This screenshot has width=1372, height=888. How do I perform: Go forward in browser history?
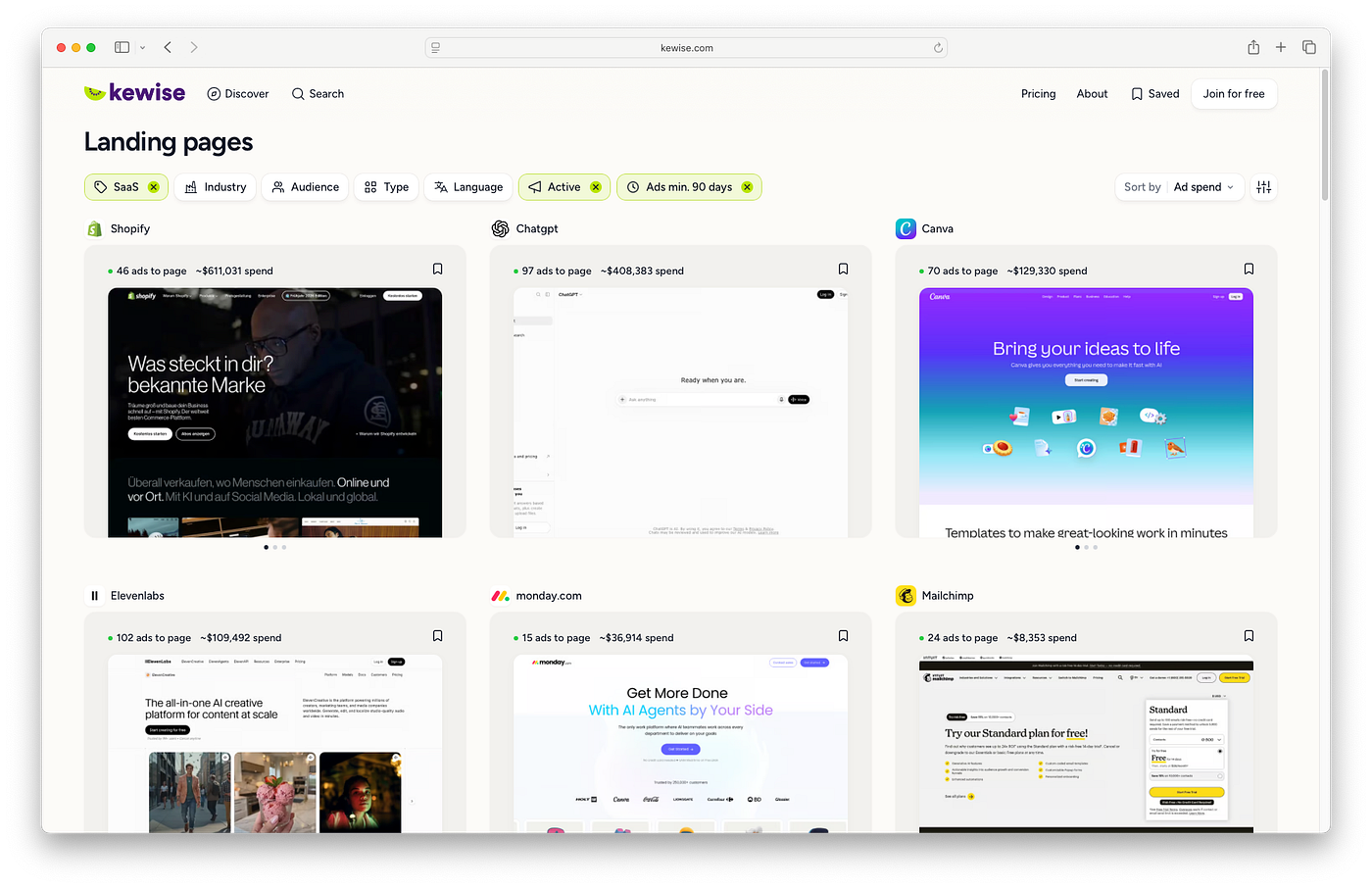point(194,47)
